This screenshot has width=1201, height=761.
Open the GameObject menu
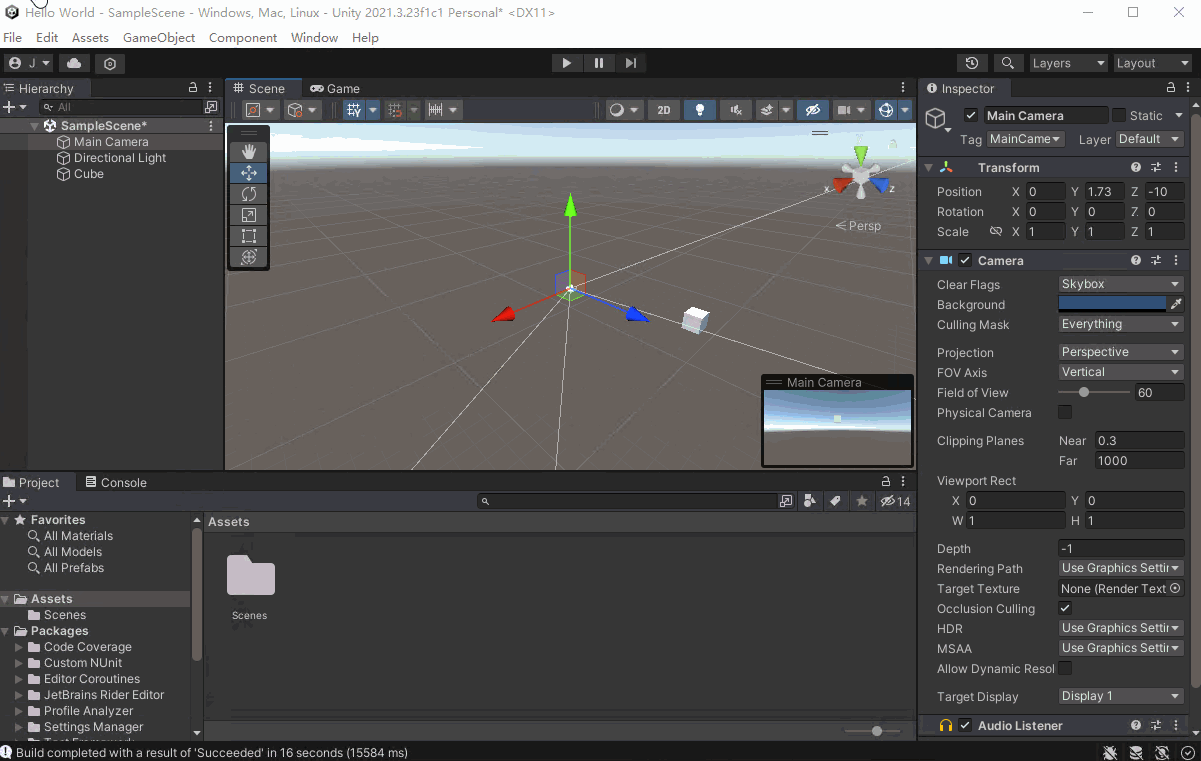(159, 37)
